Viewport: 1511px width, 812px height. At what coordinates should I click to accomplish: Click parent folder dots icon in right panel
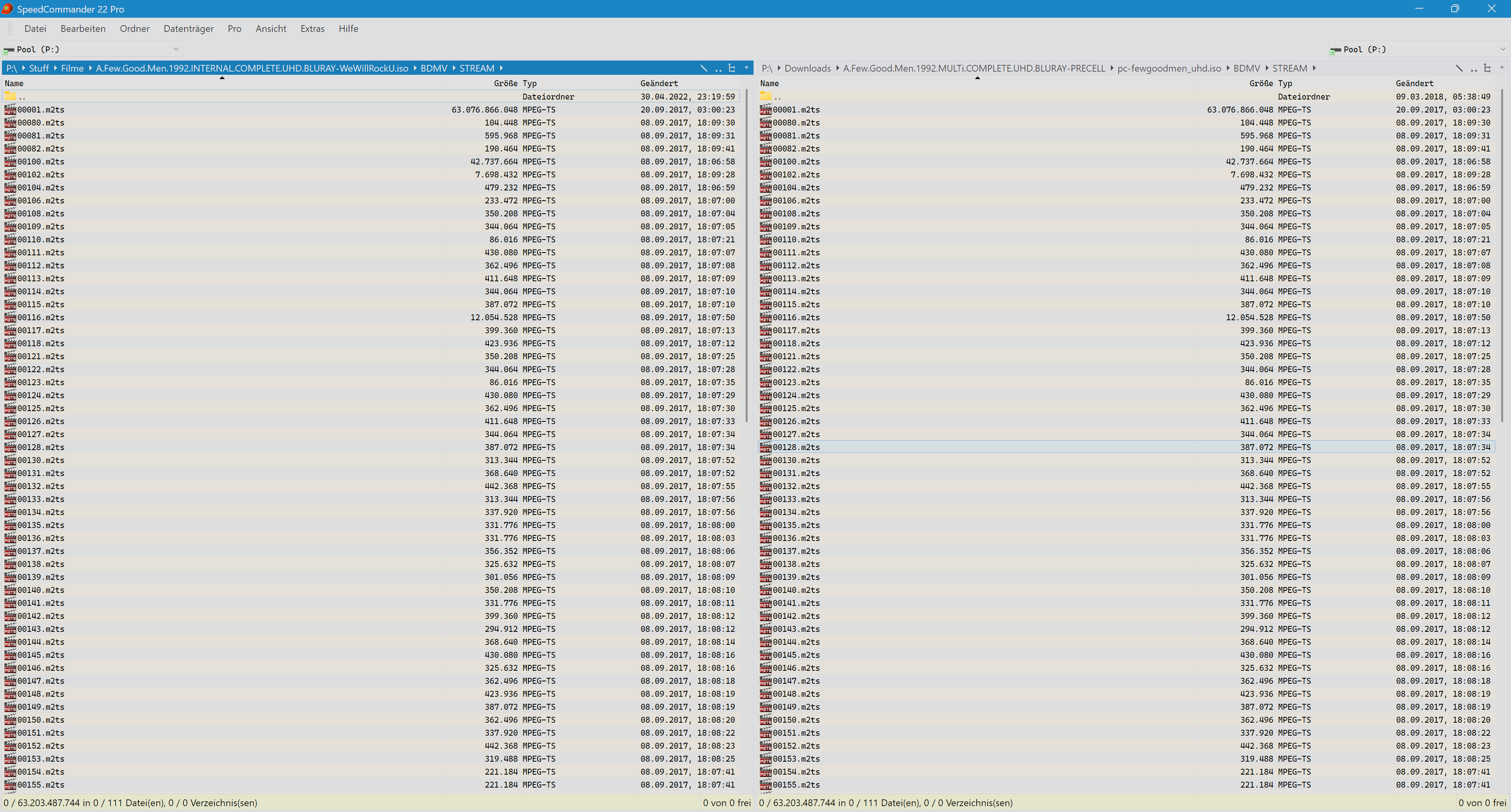(1474, 68)
